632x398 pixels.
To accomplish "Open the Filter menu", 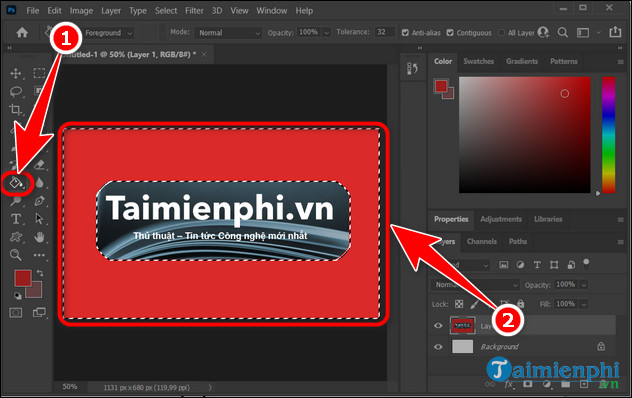I will coord(194,10).
